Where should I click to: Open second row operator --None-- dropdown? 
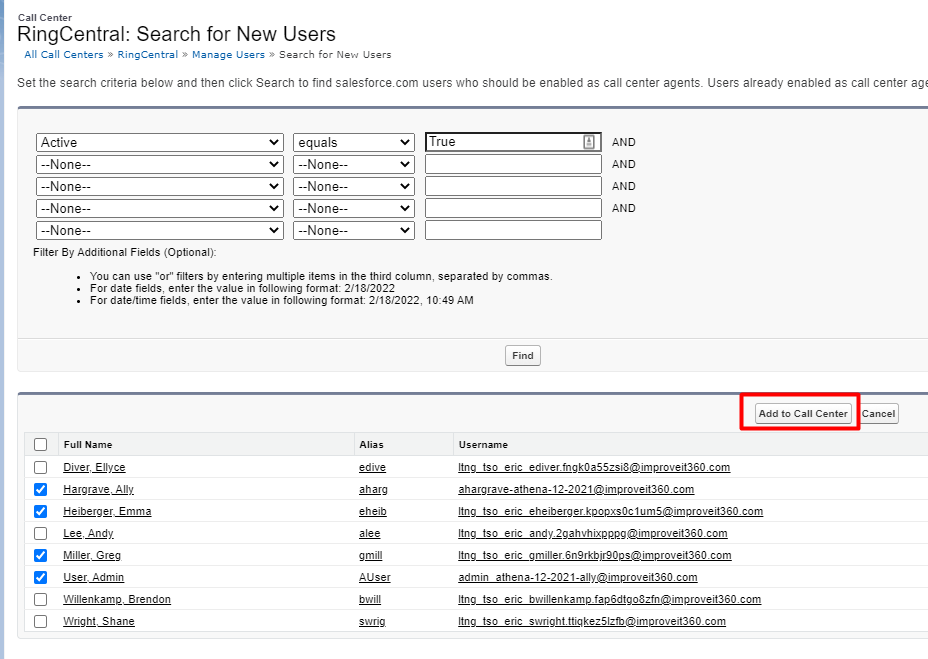point(354,165)
